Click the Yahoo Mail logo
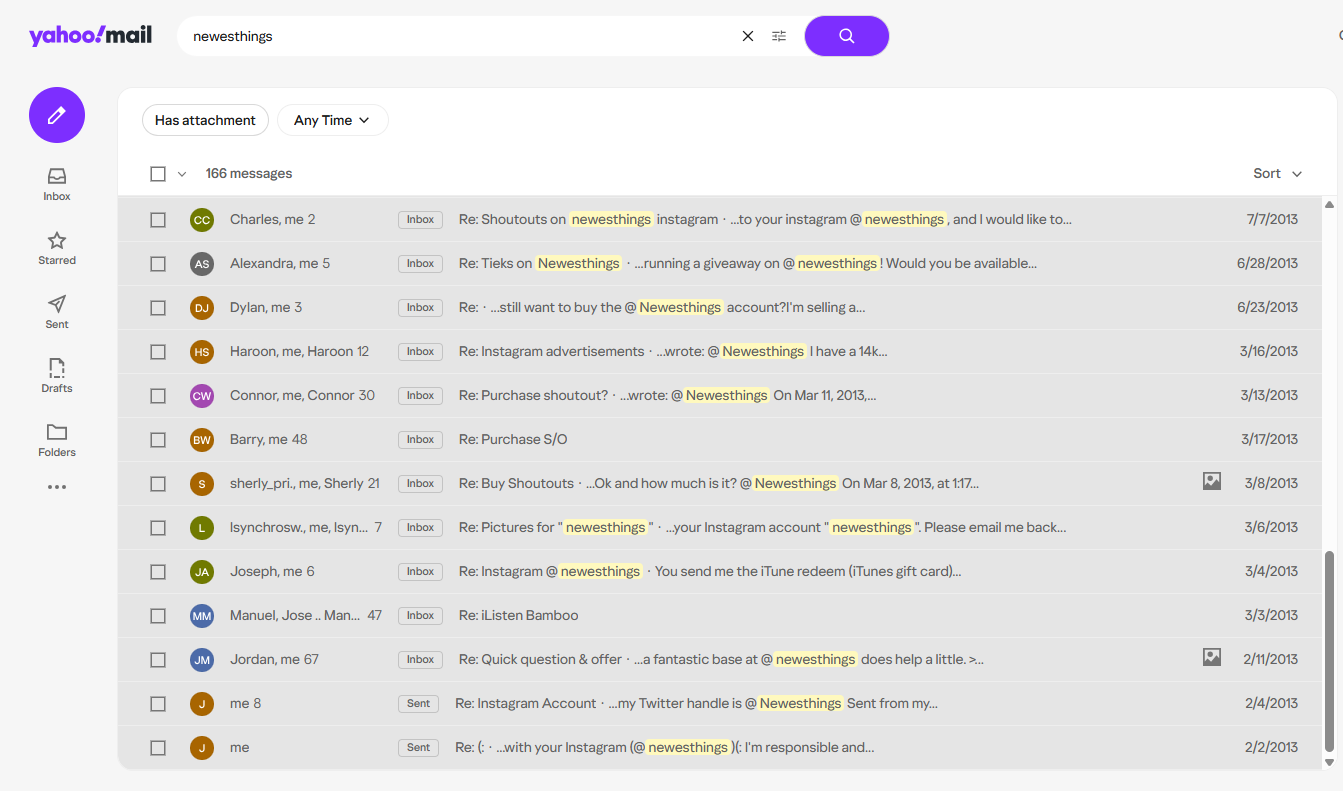 [x=91, y=36]
